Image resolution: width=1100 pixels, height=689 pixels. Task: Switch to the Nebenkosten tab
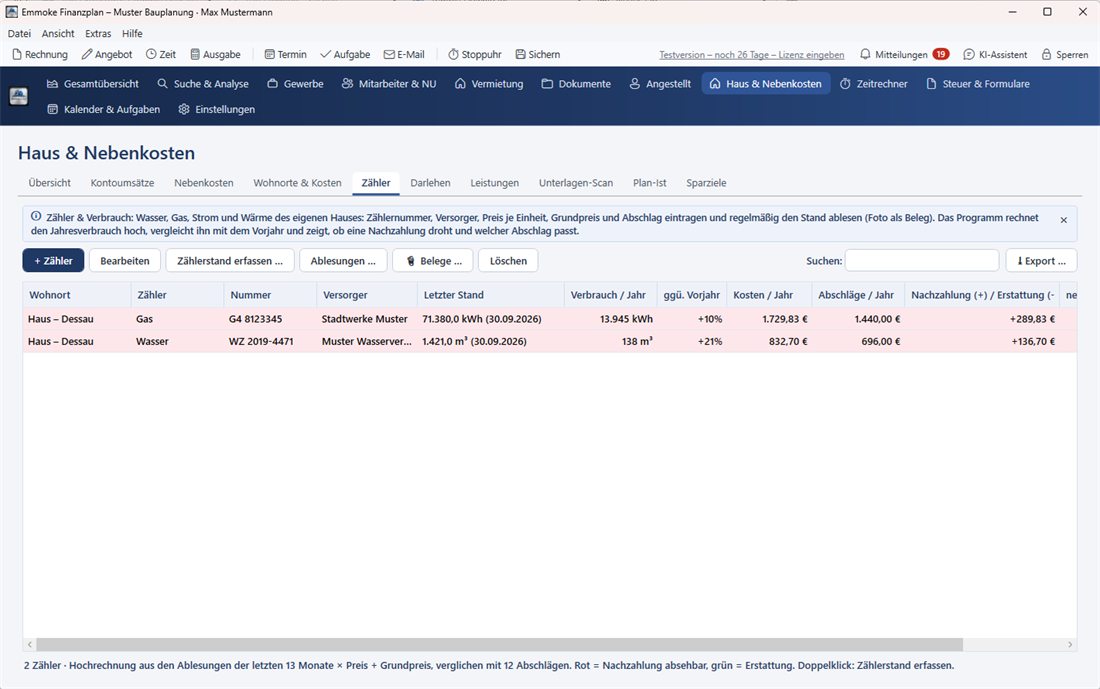coord(203,182)
